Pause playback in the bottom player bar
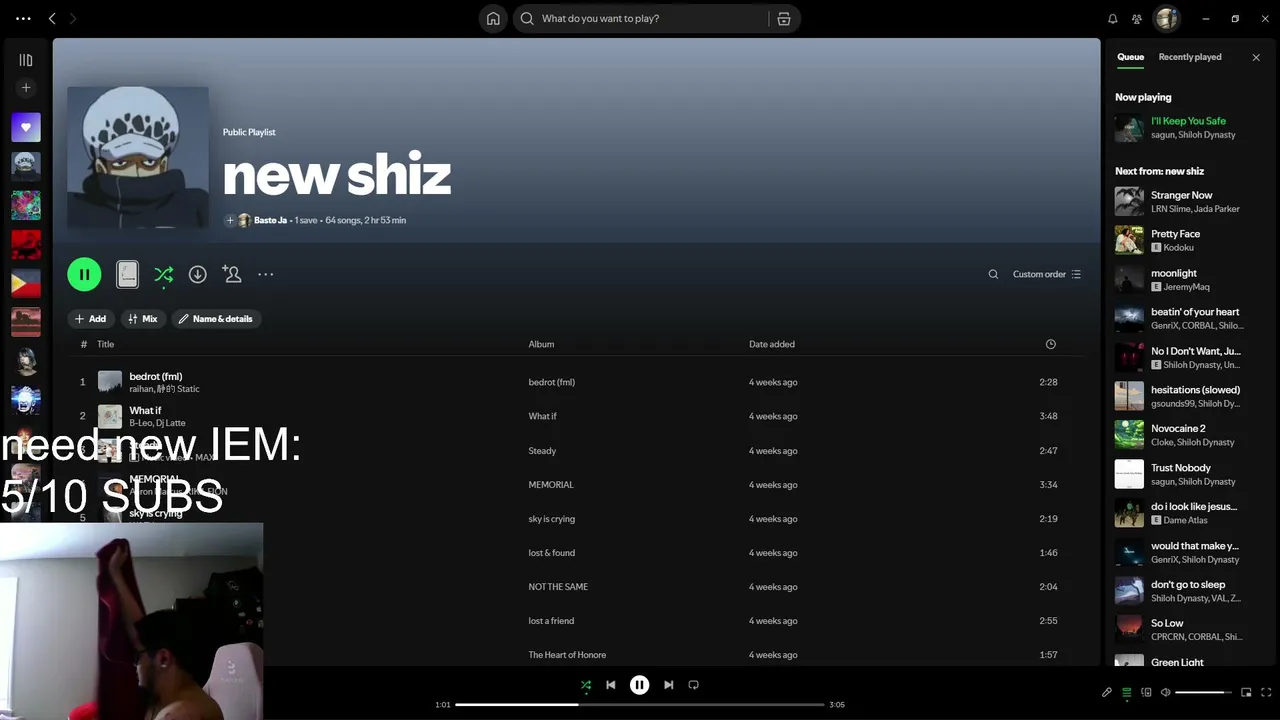 (x=640, y=685)
